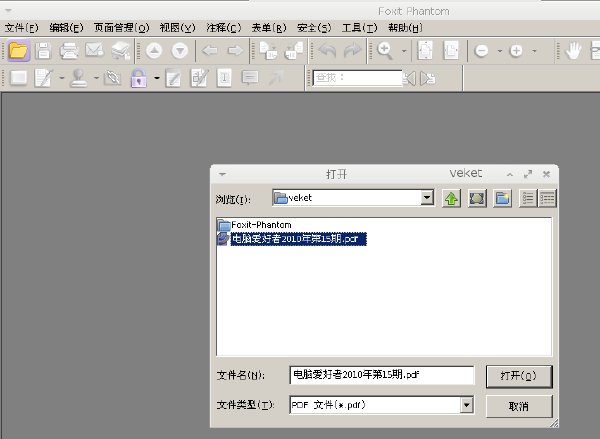Expand the 文件类型 PDF file type dropdown
The height and width of the screenshot is (439, 600).
tap(466, 405)
